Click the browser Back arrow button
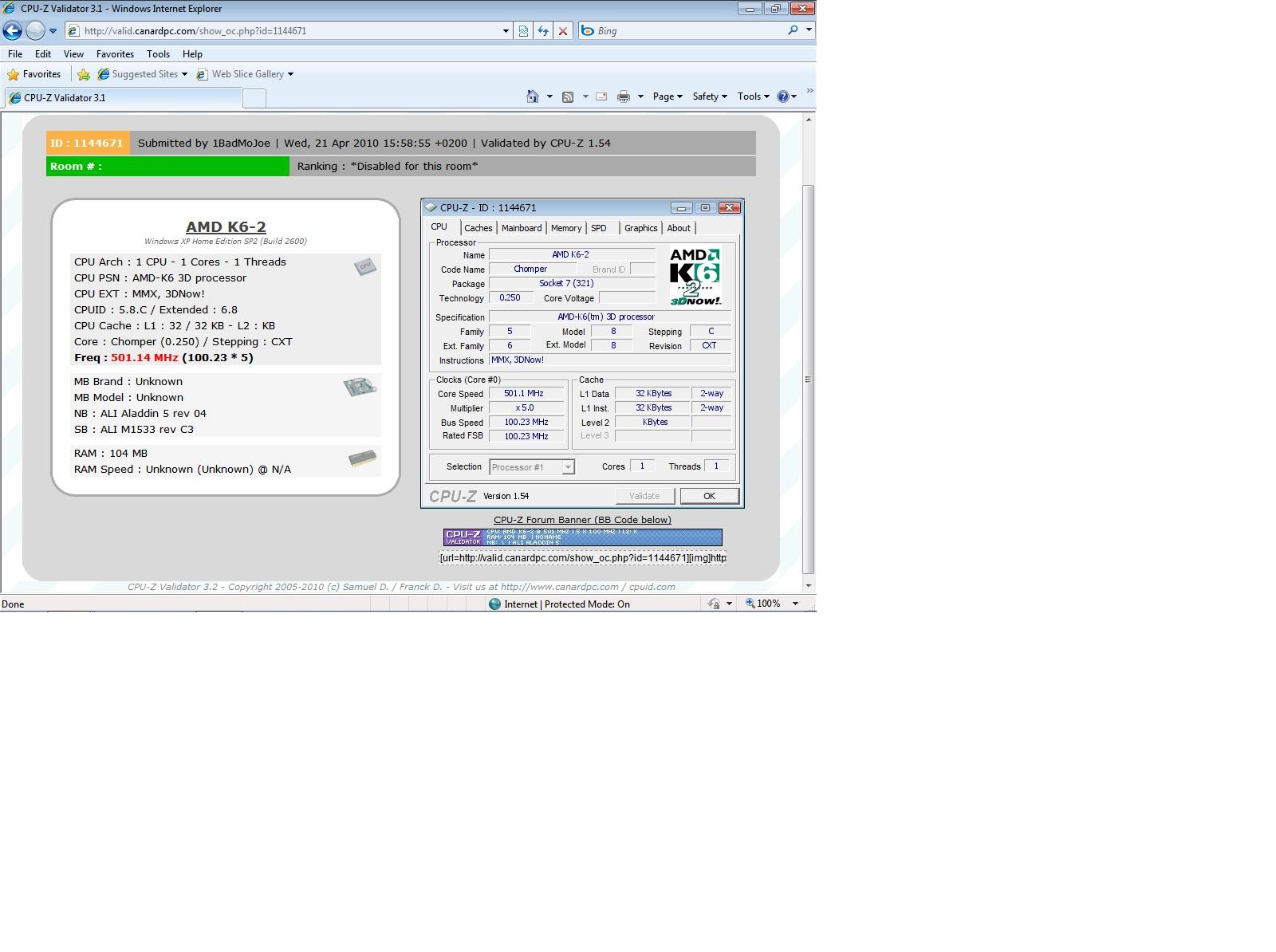The image size is (1276, 952). click(13, 30)
